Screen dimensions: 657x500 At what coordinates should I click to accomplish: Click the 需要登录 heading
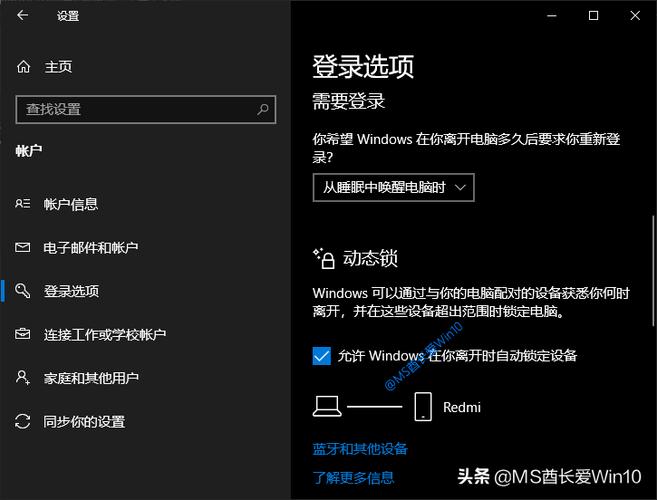click(x=349, y=101)
